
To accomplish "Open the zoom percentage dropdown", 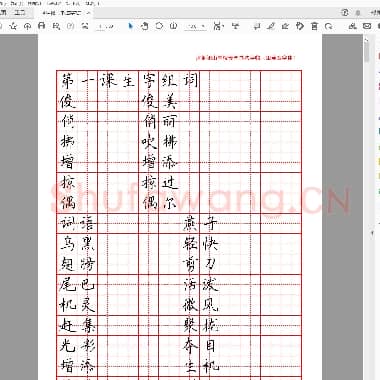I will (x=196, y=26).
